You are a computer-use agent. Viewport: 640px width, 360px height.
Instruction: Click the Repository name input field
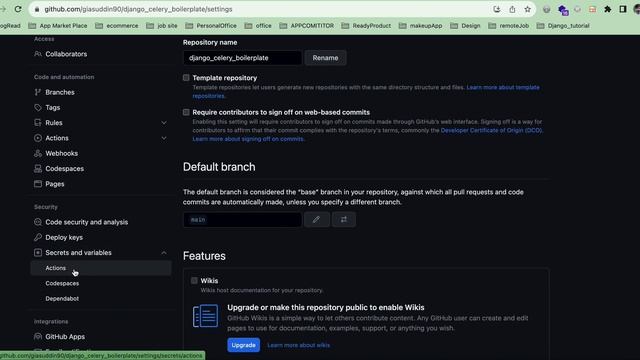pyautogui.click(x=242, y=58)
